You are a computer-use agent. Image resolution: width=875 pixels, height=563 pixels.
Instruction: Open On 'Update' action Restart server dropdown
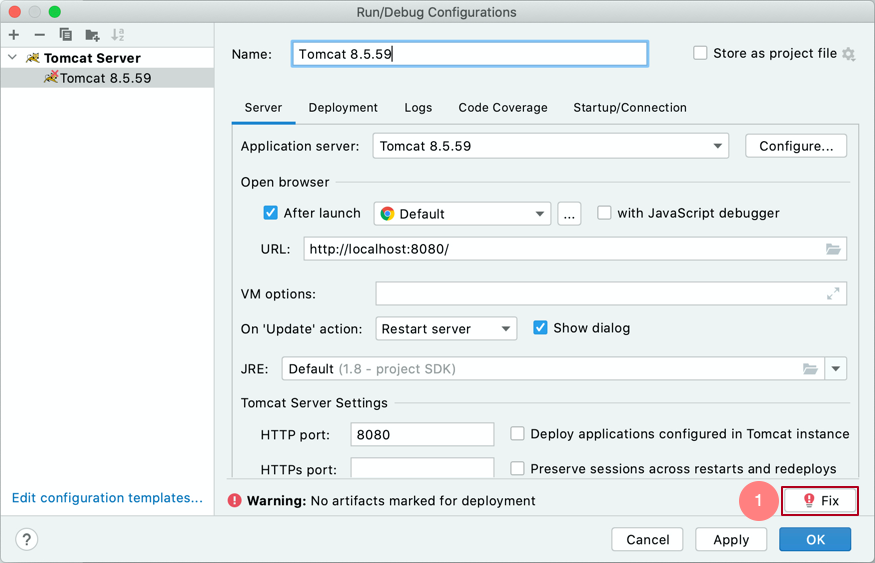pyautogui.click(x=446, y=329)
